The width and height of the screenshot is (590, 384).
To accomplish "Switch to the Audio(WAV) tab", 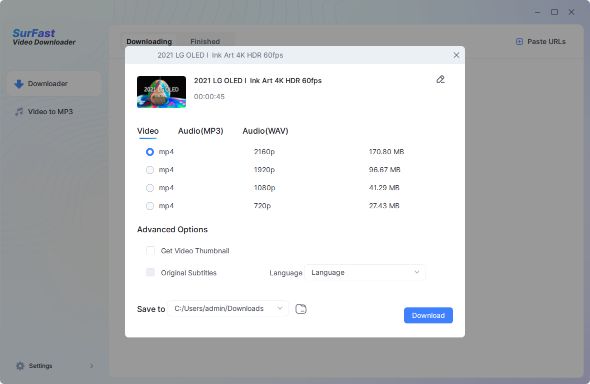I will tap(265, 131).
